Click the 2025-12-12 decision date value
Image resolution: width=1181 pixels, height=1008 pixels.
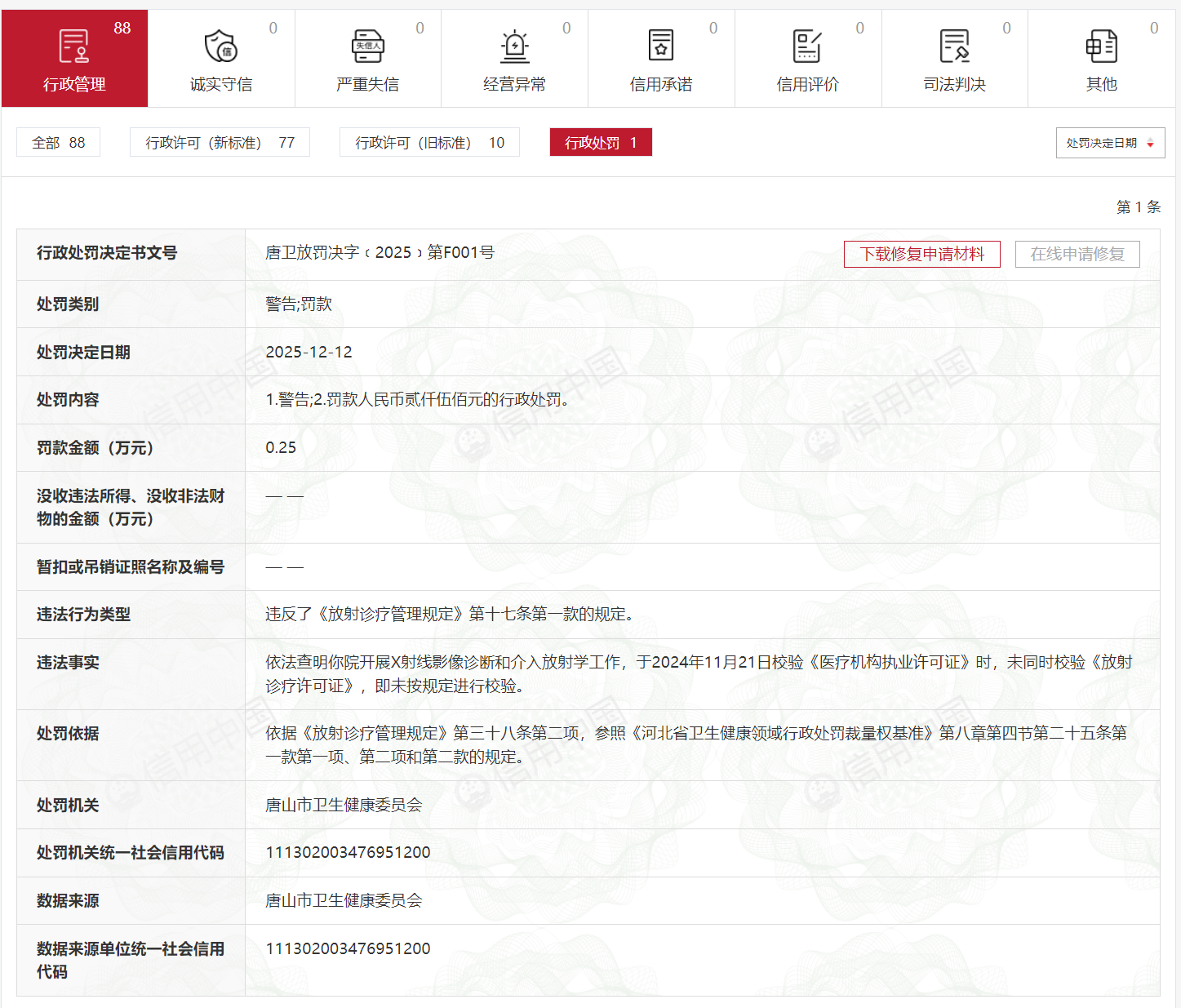click(x=309, y=352)
